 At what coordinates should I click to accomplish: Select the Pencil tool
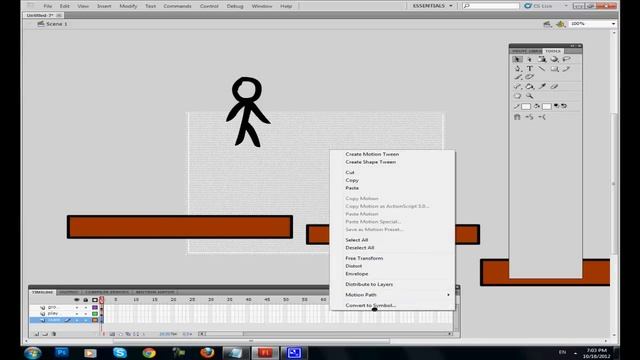pos(566,69)
